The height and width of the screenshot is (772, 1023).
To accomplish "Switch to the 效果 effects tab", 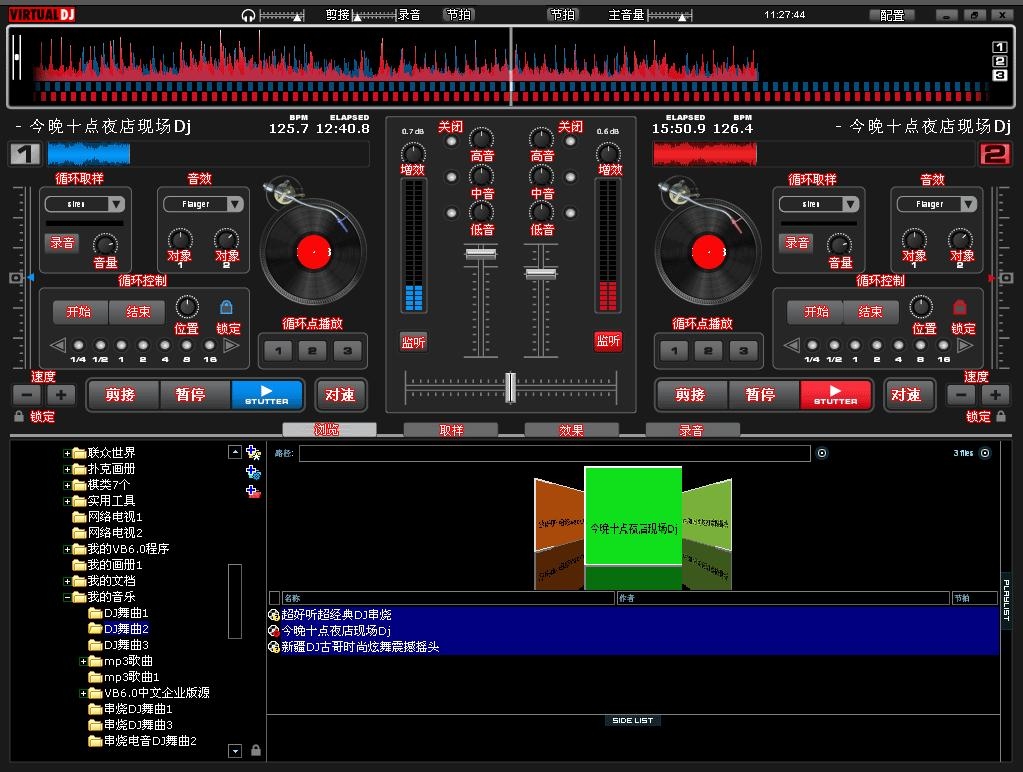I will point(572,430).
